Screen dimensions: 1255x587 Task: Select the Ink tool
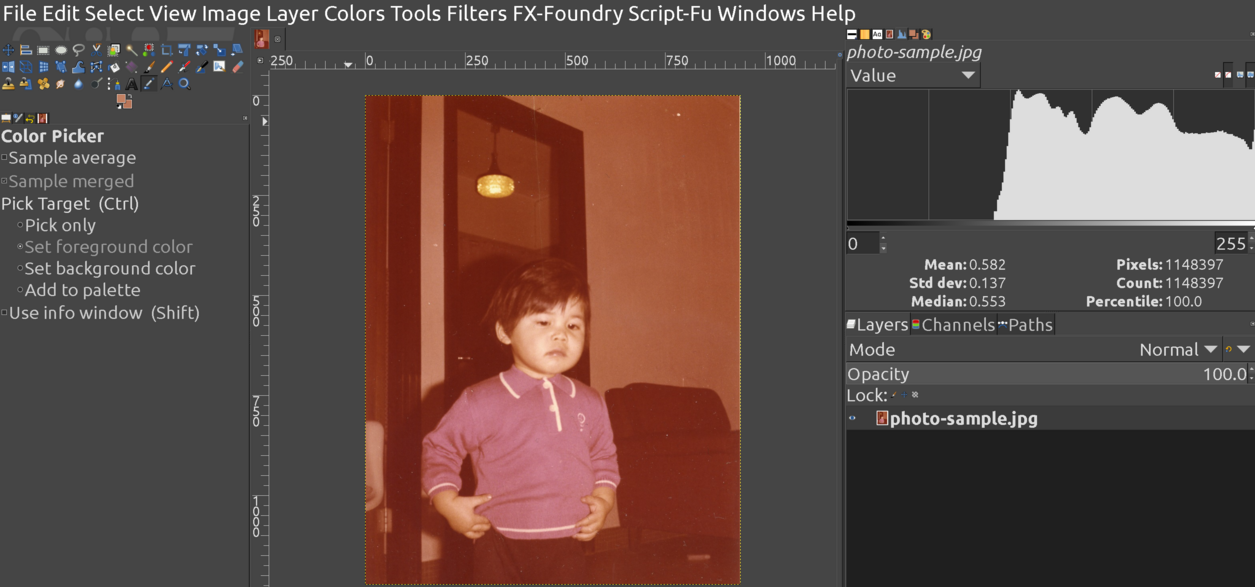tap(202, 67)
